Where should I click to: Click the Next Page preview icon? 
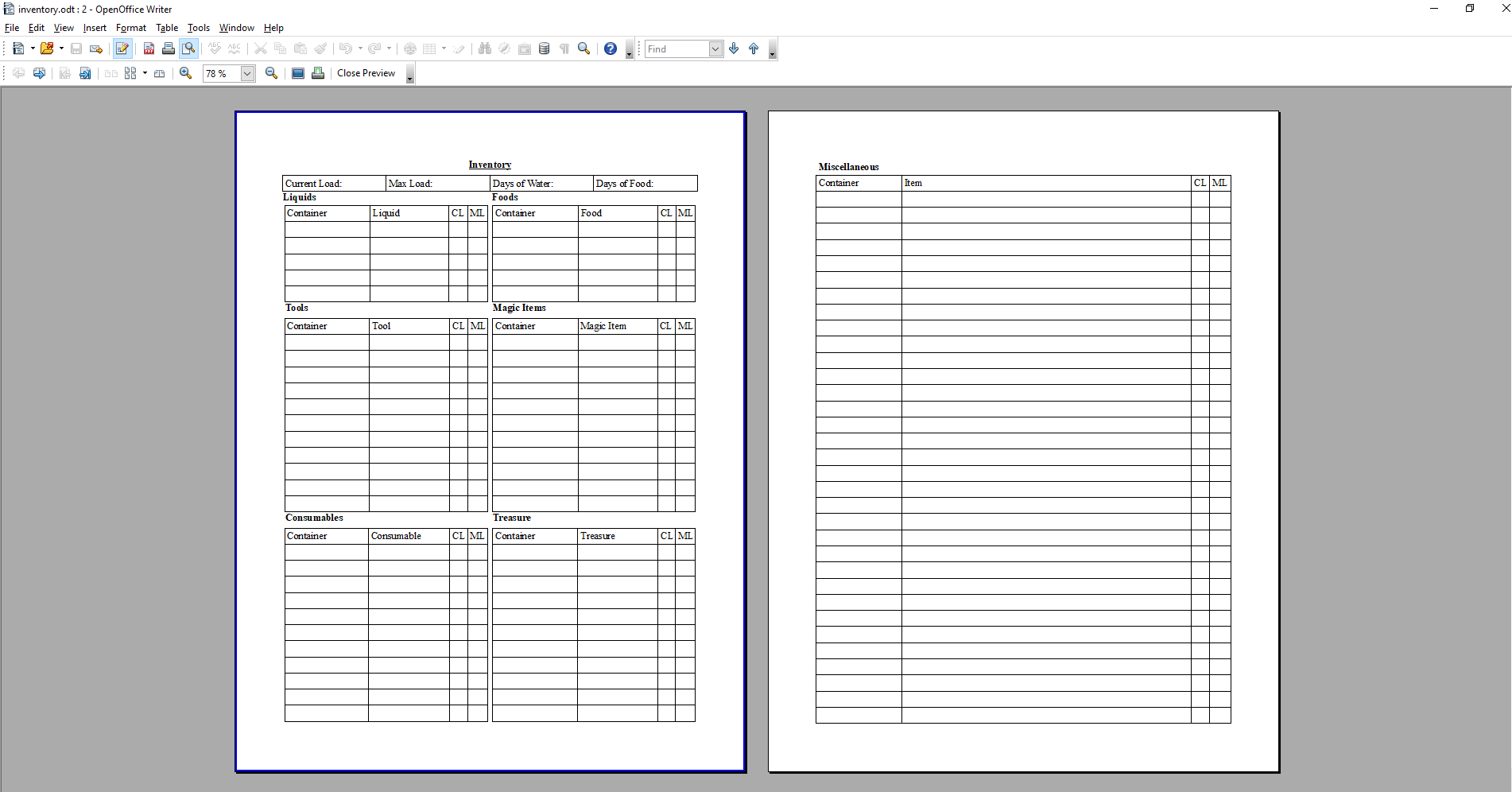tap(39, 73)
